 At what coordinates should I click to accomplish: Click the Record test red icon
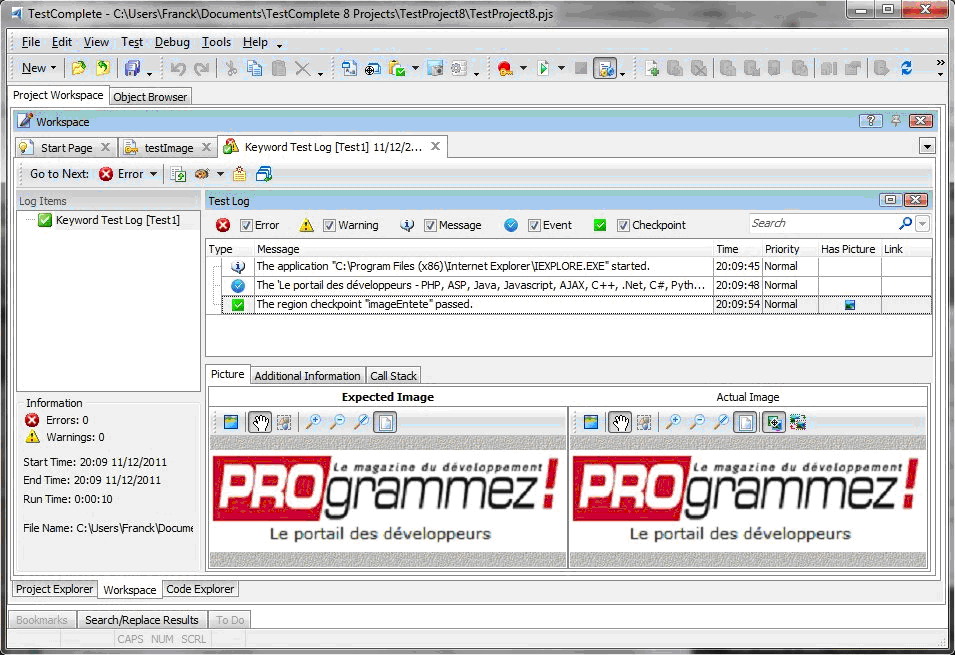tap(505, 68)
